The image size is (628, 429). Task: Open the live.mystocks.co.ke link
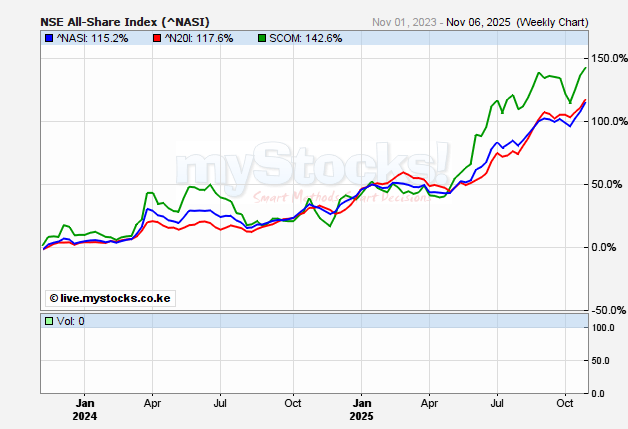coord(110,297)
